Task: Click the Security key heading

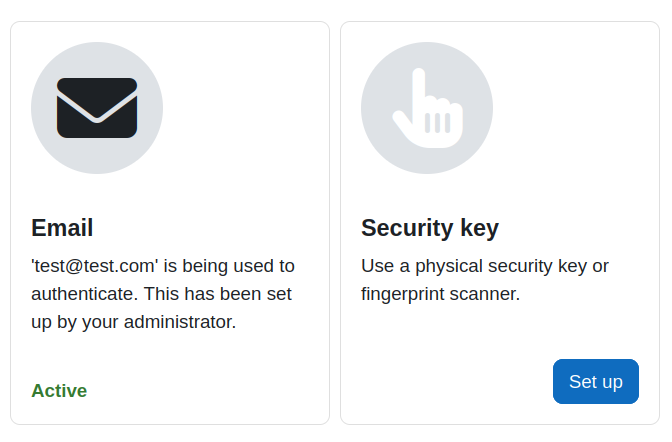Action: point(430,228)
